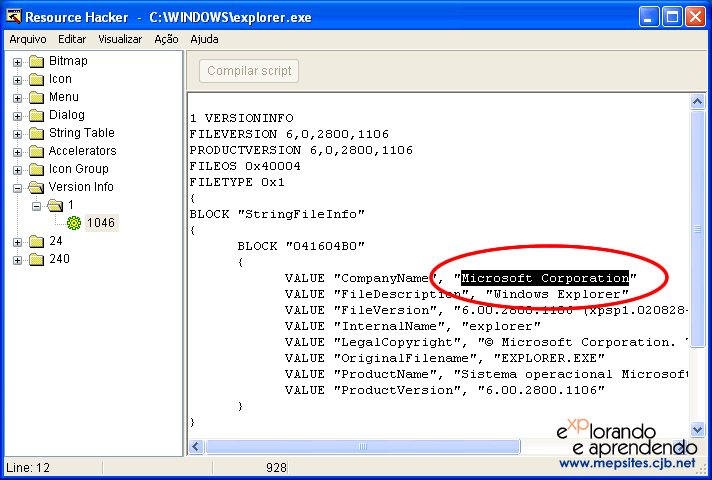Screen dimensions: 712x480
Task: Select the 1046 resource entry
Action: tap(101, 223)
